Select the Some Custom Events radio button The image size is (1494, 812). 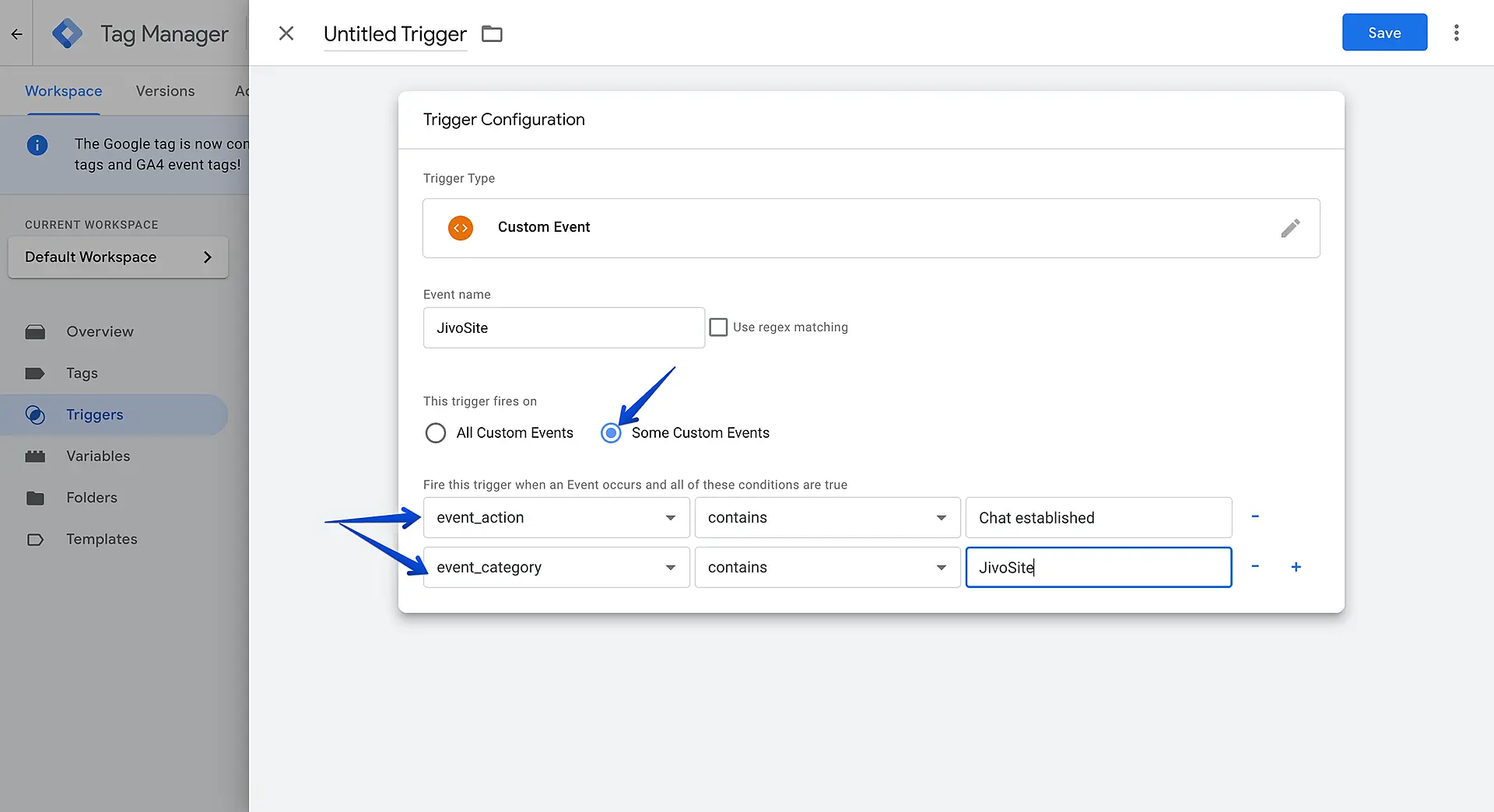coord(612,433)
